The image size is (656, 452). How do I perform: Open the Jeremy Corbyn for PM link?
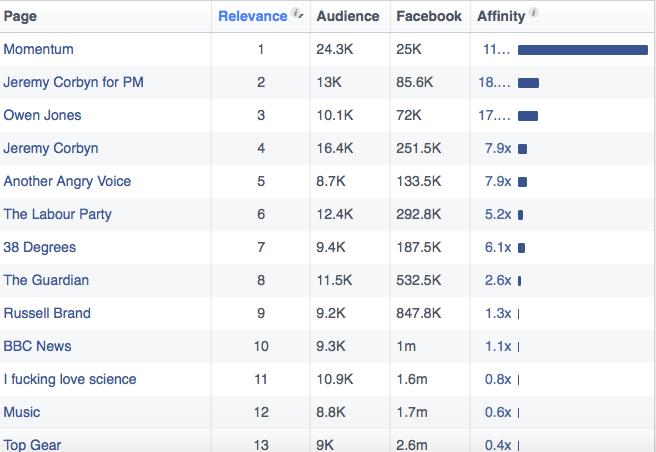coord(74,82)
